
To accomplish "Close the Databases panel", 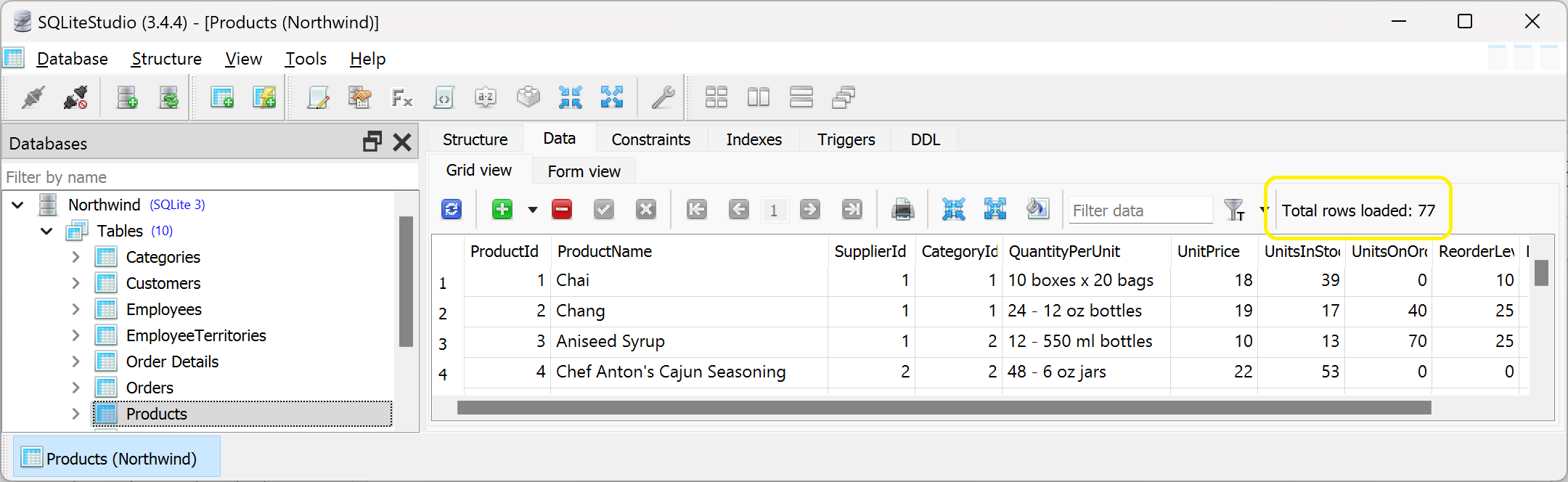I will coord(402,142).
